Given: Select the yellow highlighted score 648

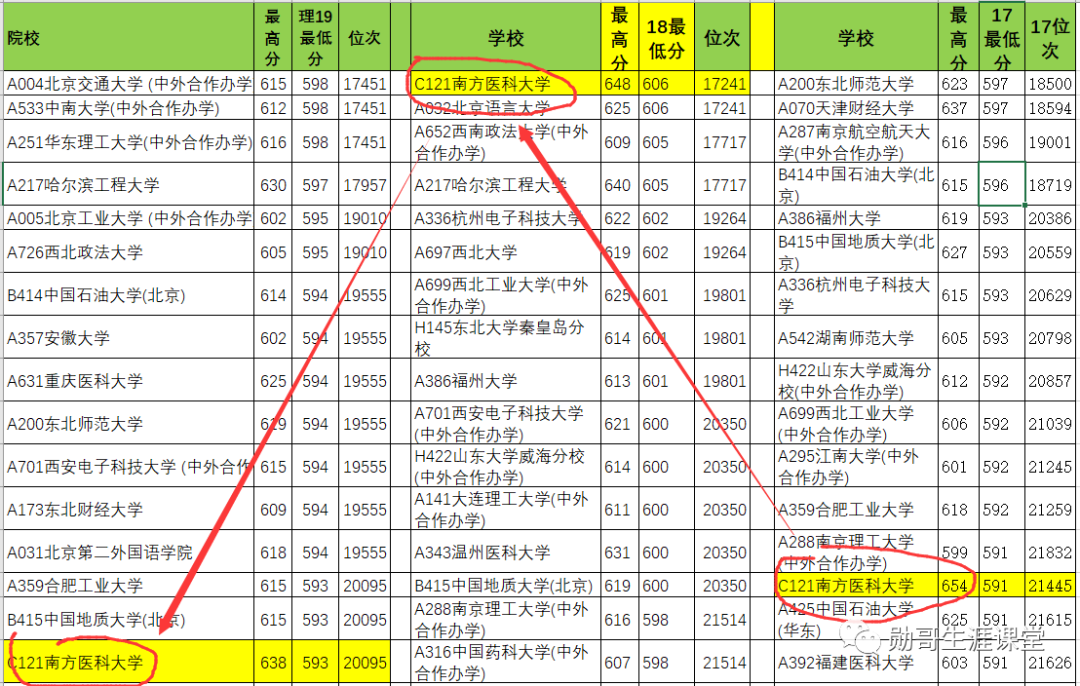Looking at the screenshot, I should [x=618, y=85].
